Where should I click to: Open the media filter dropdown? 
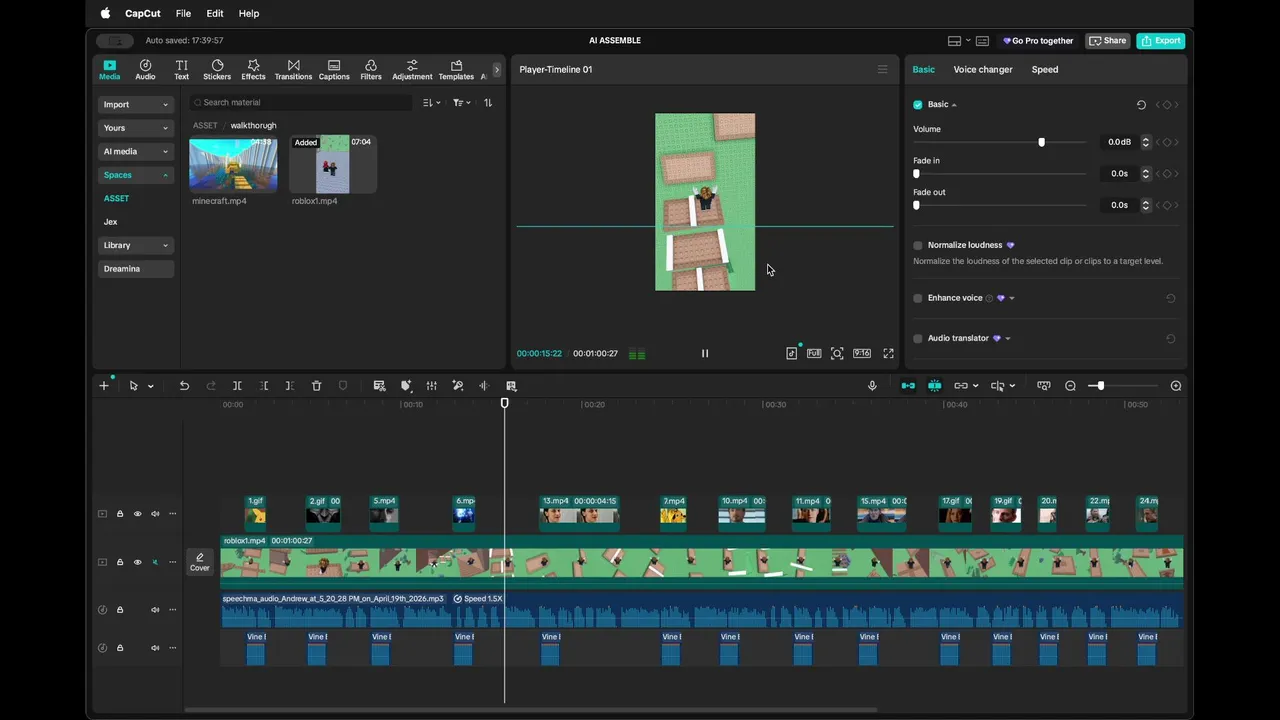pos(460,102)
